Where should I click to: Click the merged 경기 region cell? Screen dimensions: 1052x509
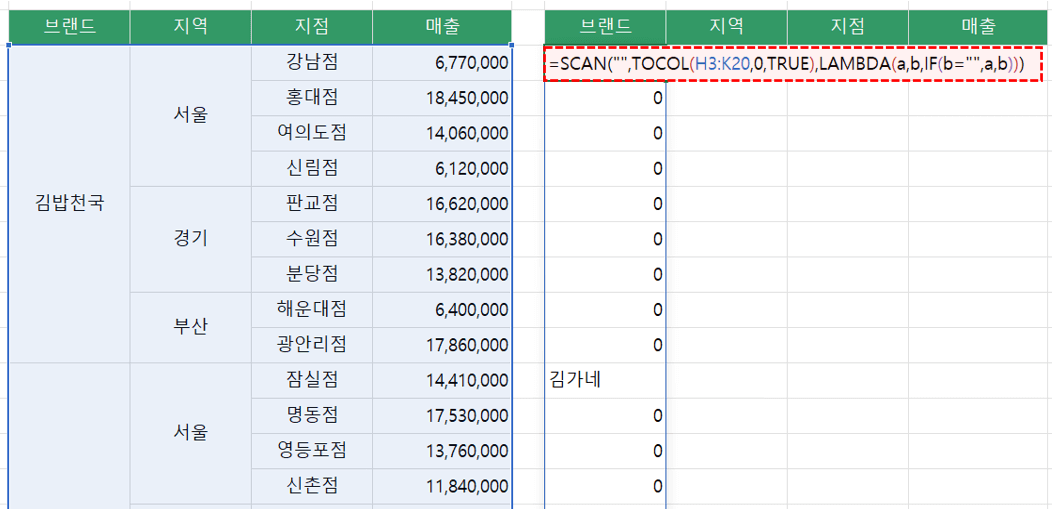point(190,239)
